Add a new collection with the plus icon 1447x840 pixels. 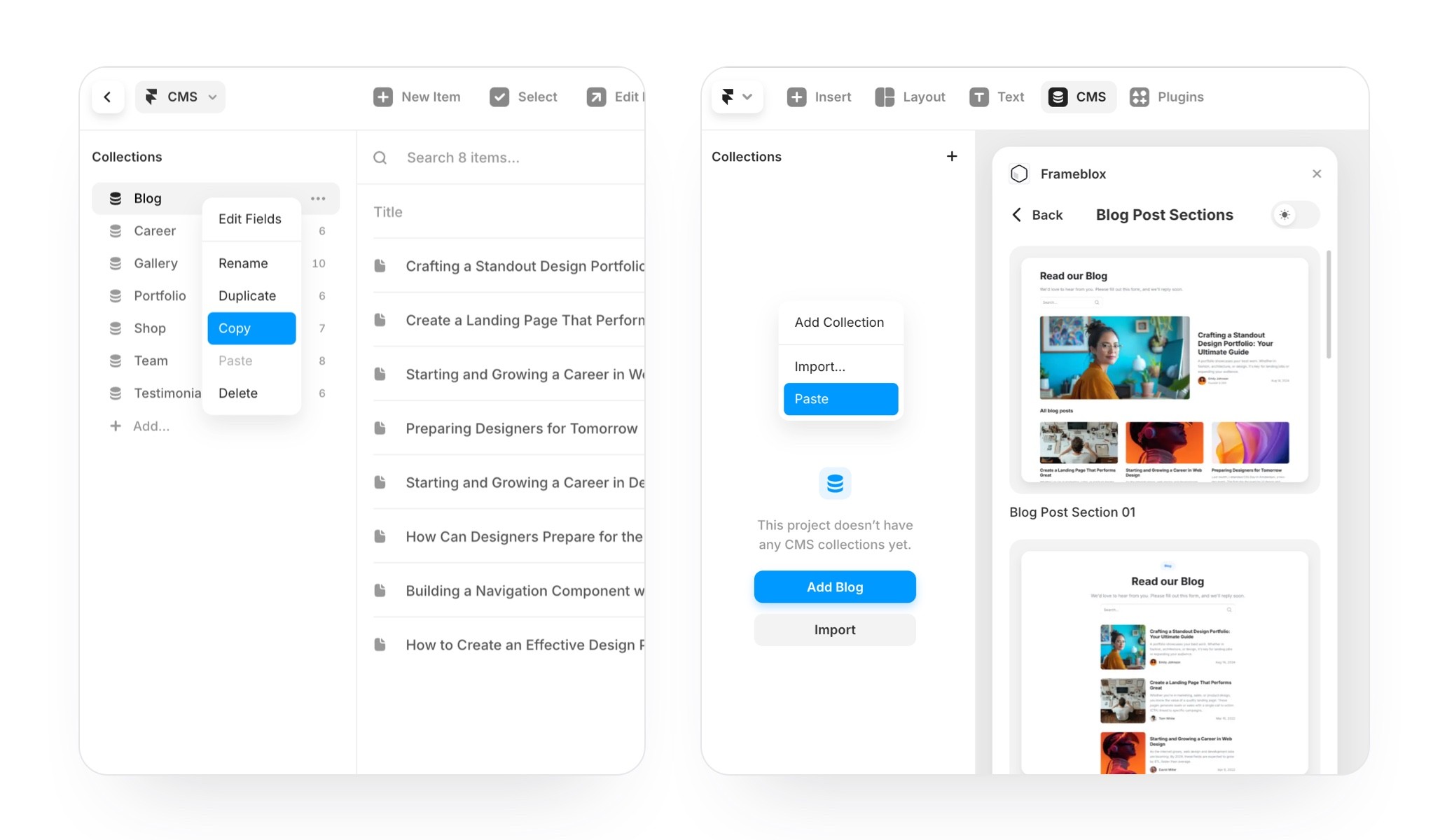coord(951,156)
